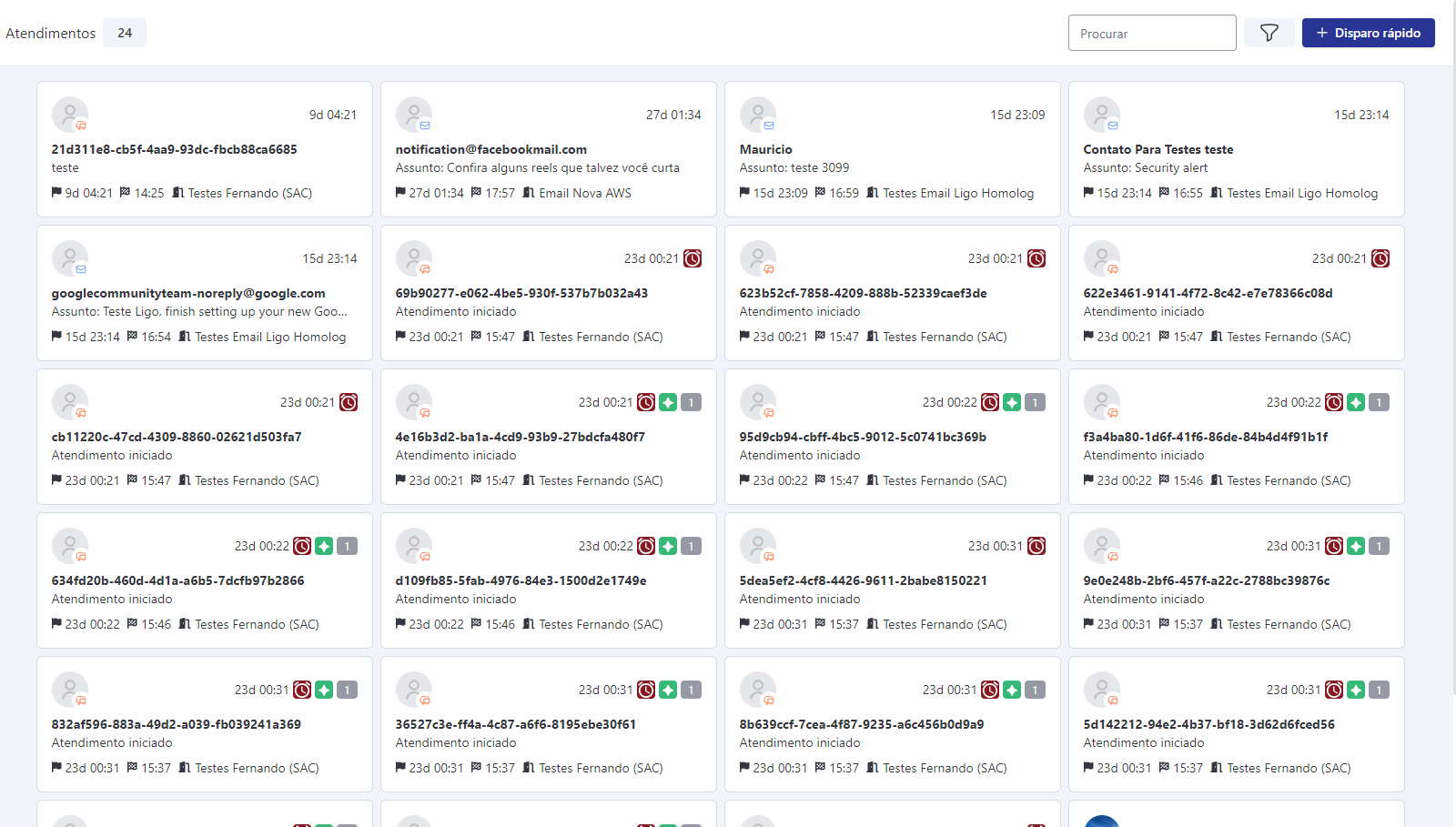Click green star icon on 9e0e248b-2bf6 card
Image resolution: width=1456 pixels, height=827 pixels.
[x=1356, y=546]
